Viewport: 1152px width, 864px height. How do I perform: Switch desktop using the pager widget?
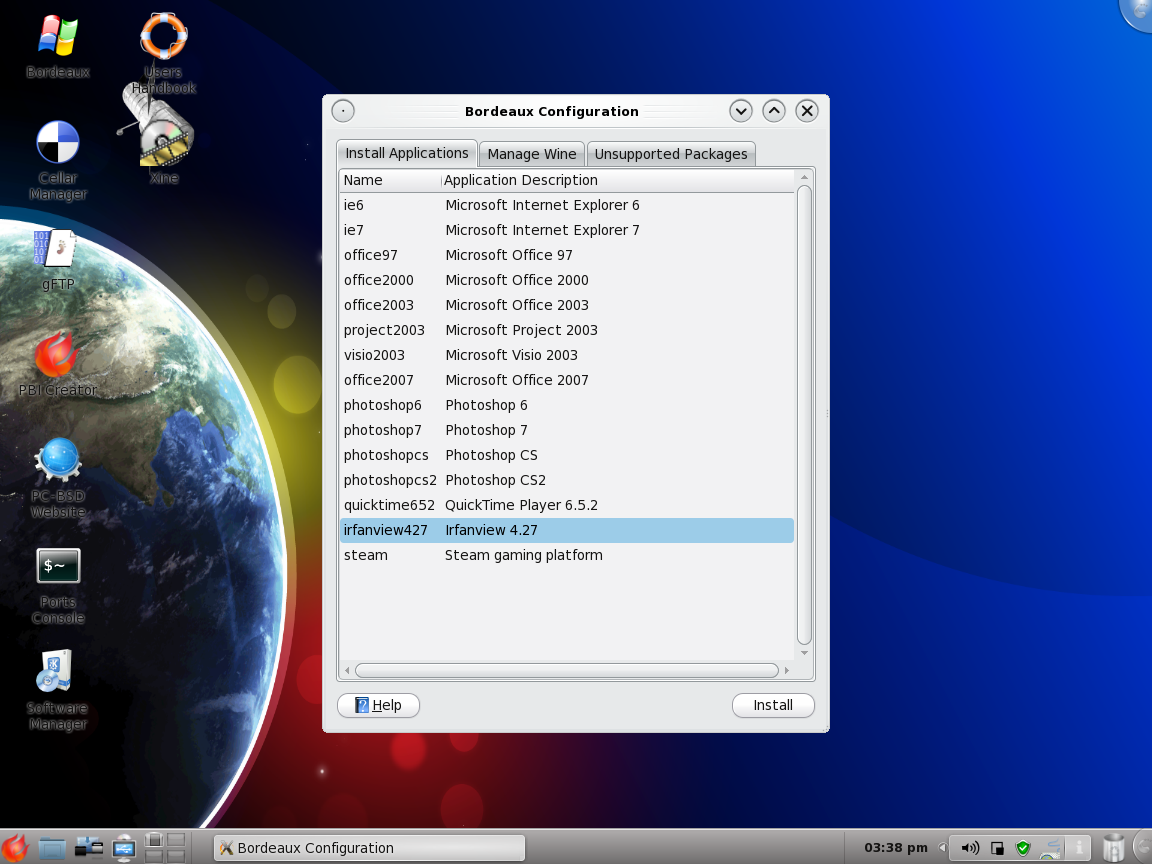(x=165, y=847)
